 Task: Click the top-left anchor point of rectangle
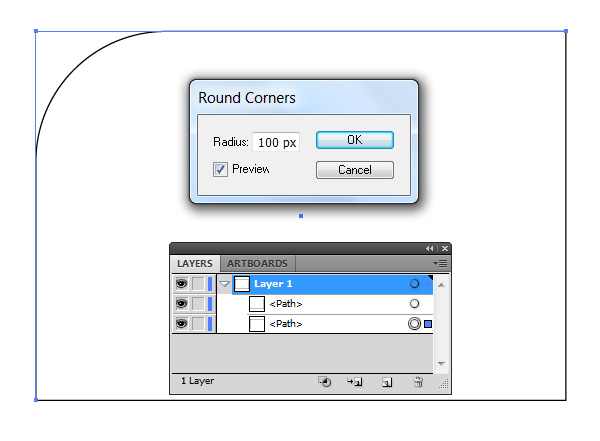pyautogui.click(x=36, y=31)
